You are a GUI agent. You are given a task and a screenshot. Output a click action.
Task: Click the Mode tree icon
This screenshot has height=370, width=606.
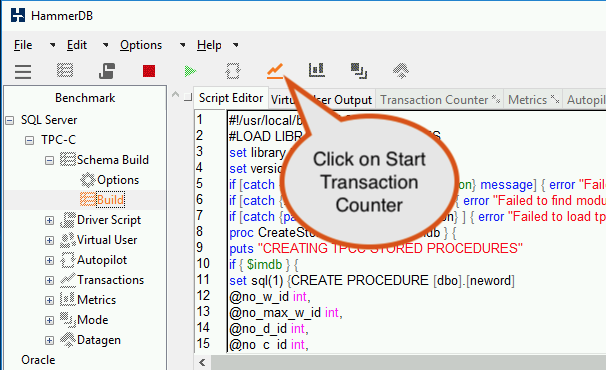click(68, 320)
